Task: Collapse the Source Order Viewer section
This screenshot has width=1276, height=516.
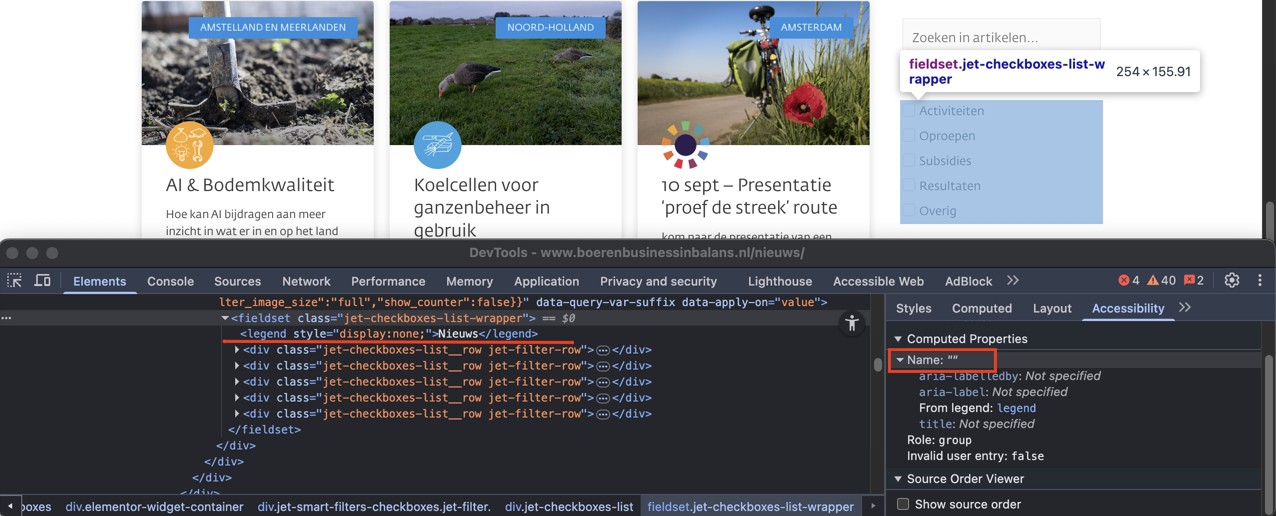Action: pos(898,479)
